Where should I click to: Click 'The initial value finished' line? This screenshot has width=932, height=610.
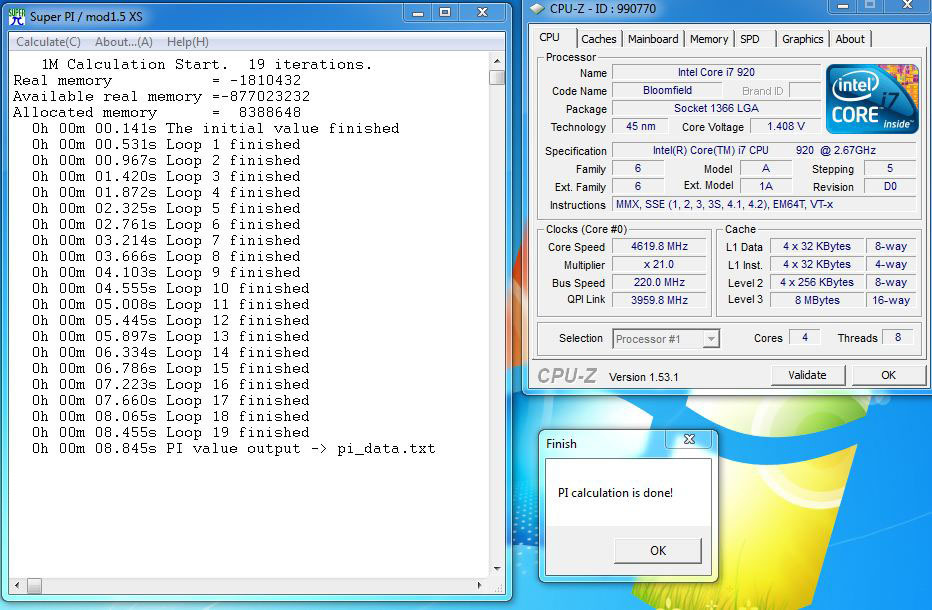pyautogui.click(x=216, y=128)
